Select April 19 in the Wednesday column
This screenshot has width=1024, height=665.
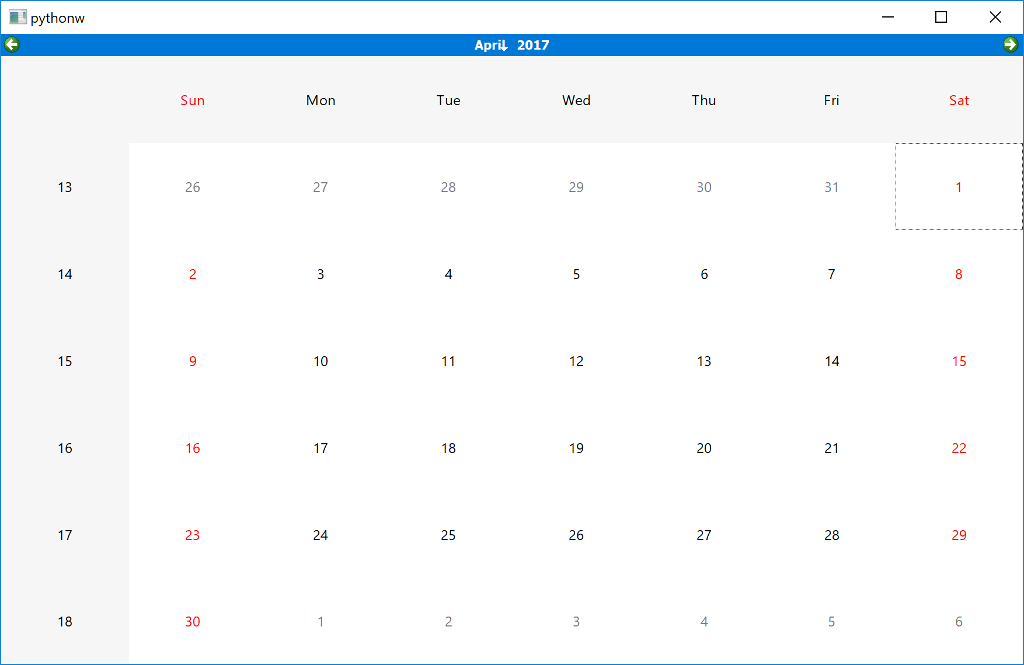576,448
